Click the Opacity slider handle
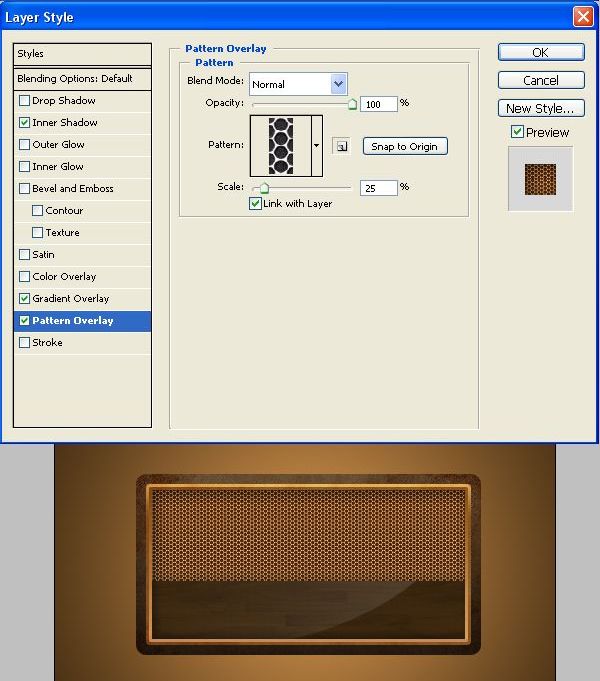The width and height of the screenshot is (600, 681). (x=352, y=104)
